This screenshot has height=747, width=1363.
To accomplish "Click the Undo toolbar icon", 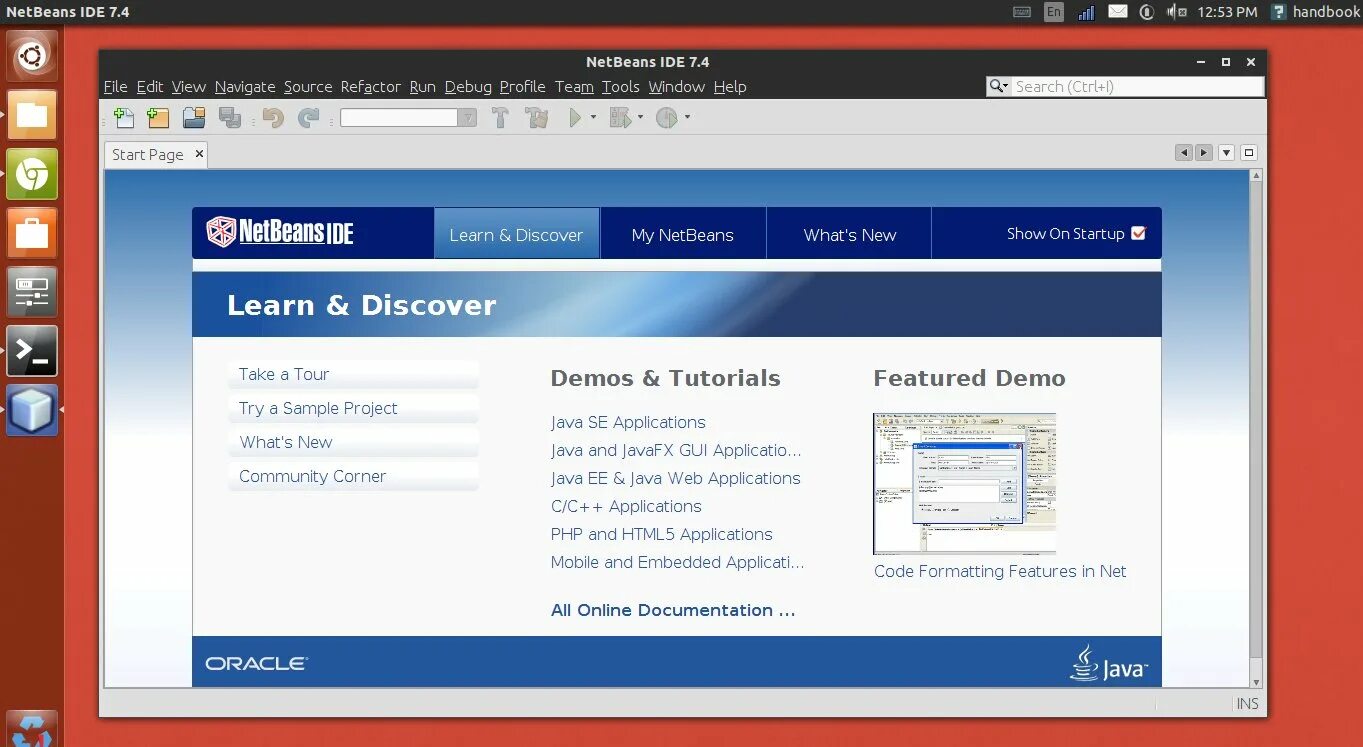I will (x=273, y=118).
